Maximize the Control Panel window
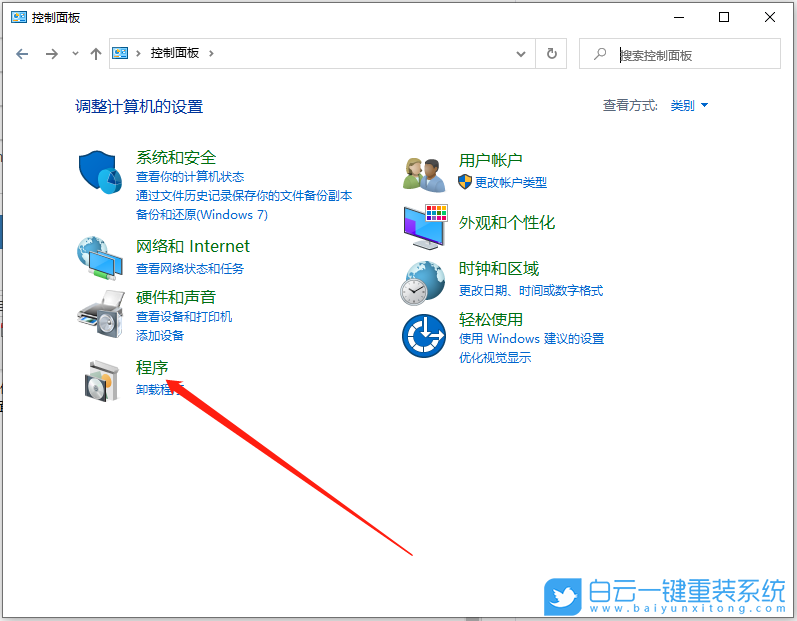Image resolution: width=797 pixels, height=621 pixels. pyautogui.click(x=724, y=17)
